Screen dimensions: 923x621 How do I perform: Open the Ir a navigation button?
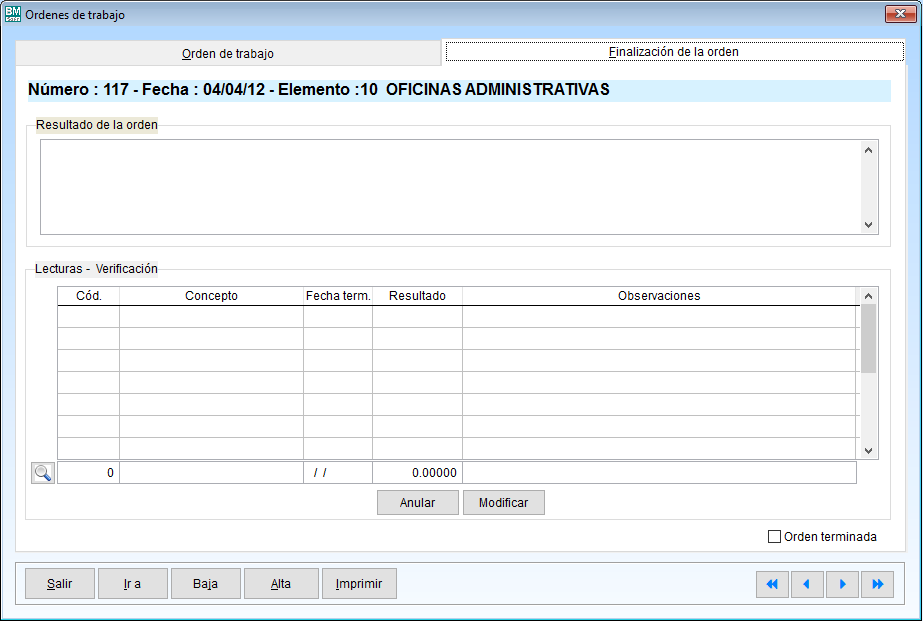coord(132,584)
